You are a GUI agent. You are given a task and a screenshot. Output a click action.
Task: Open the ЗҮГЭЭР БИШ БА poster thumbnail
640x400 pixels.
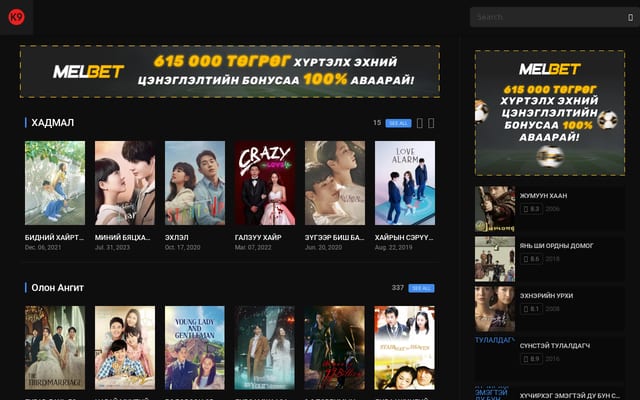(x=335, y=183)
